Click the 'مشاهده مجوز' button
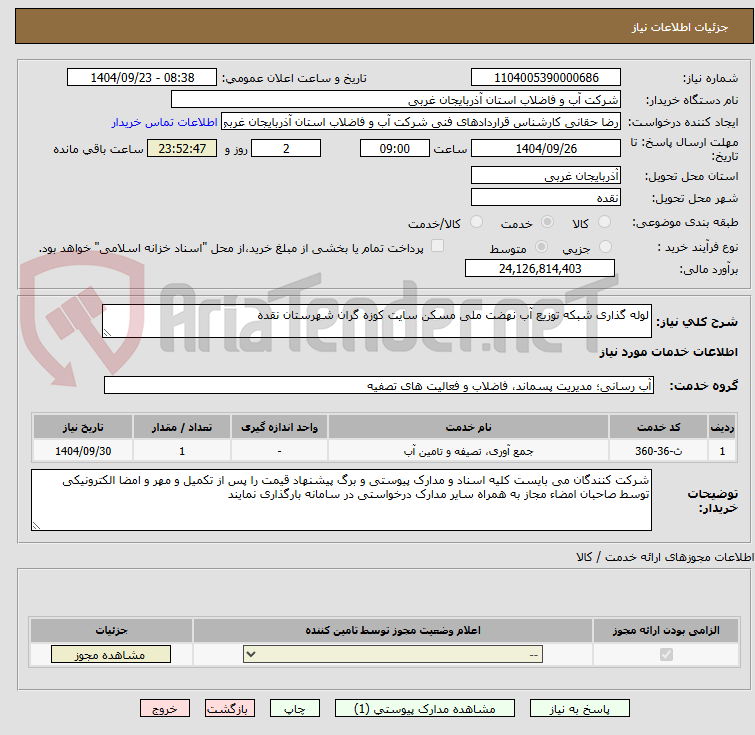The image size is (755, 735). click(x=111, y=655)
